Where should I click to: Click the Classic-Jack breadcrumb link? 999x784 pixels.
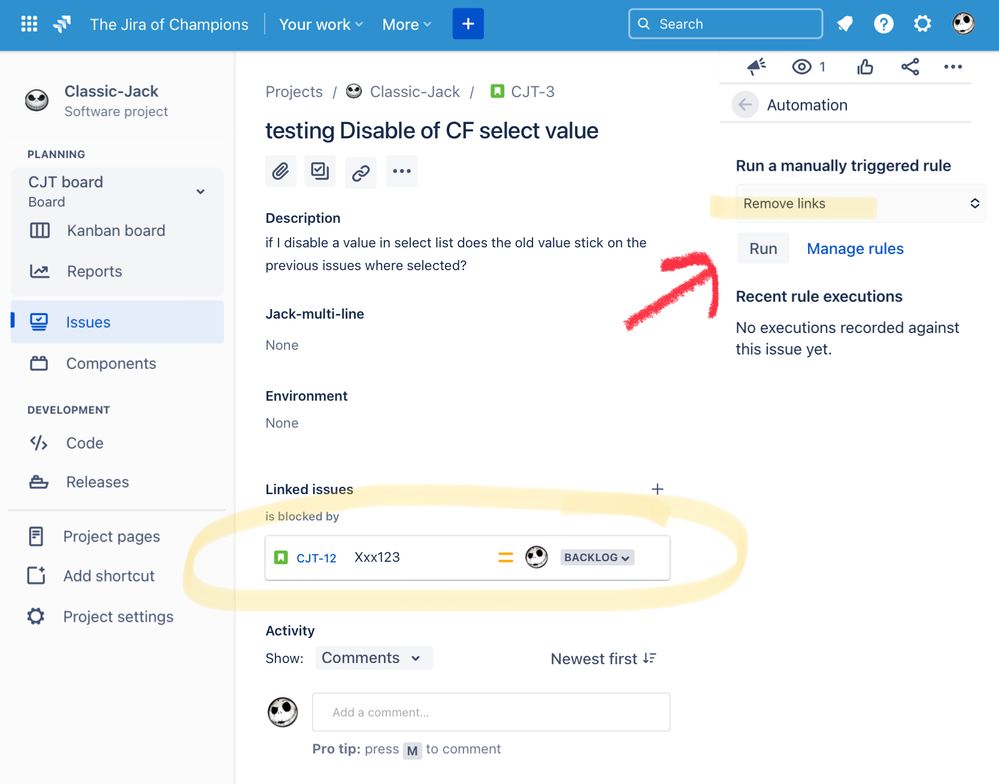[415, 92]
